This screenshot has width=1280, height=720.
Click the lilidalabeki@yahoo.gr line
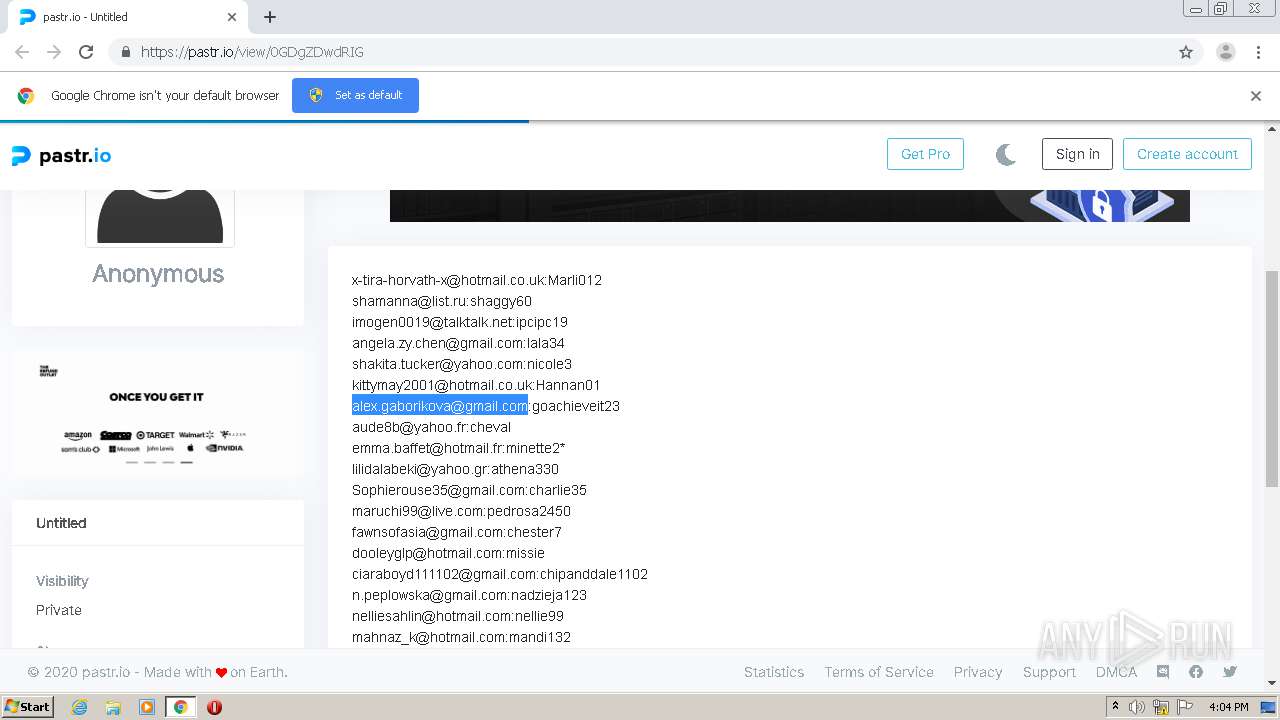tap(455, 469)
